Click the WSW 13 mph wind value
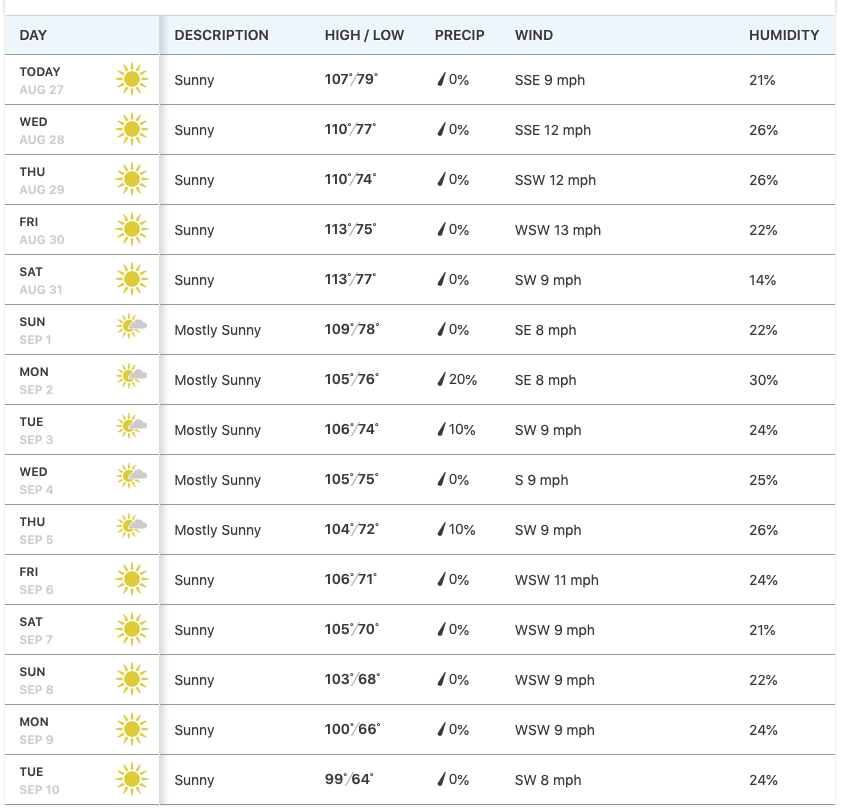 click(x=557, y=230)
